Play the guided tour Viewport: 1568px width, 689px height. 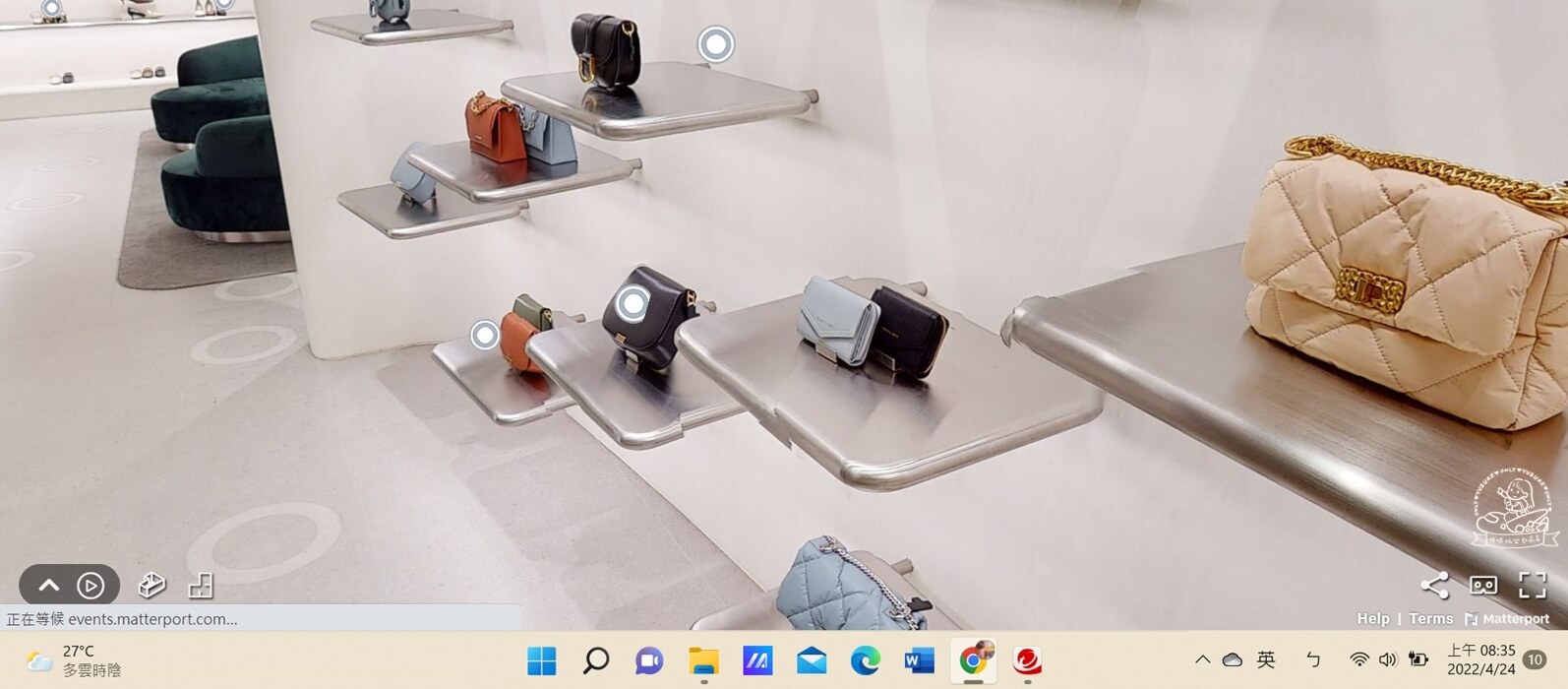pyautogui.click(x=90, y=586)
